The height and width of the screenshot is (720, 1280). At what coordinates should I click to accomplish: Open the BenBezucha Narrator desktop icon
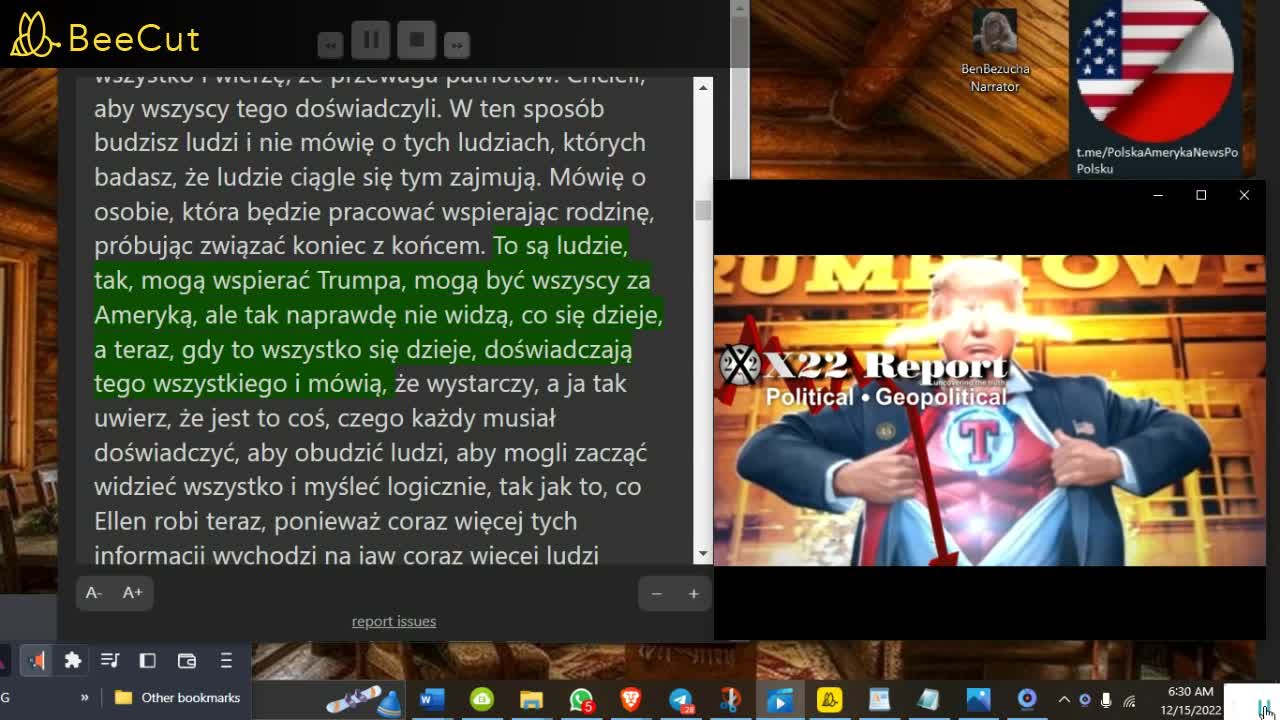click(995, 51)
